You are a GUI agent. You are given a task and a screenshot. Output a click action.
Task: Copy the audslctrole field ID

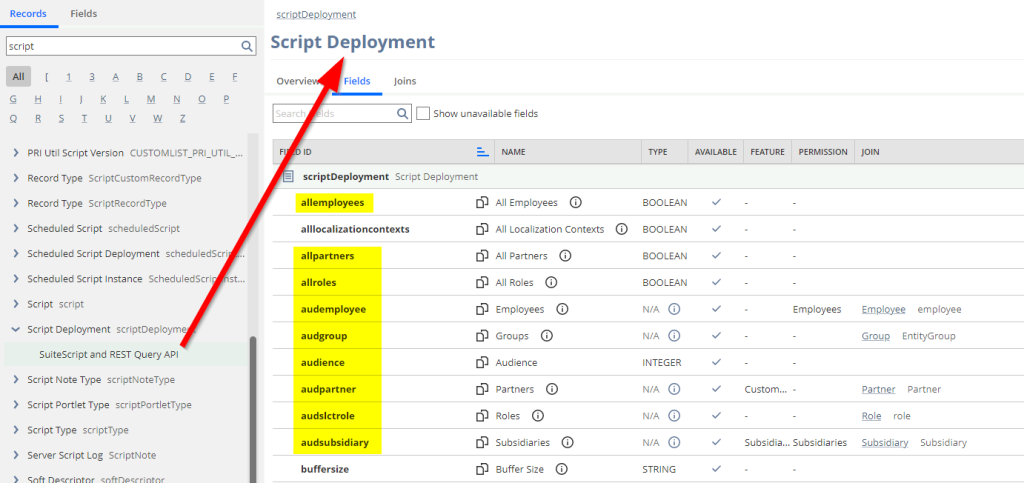pos(482,416)
